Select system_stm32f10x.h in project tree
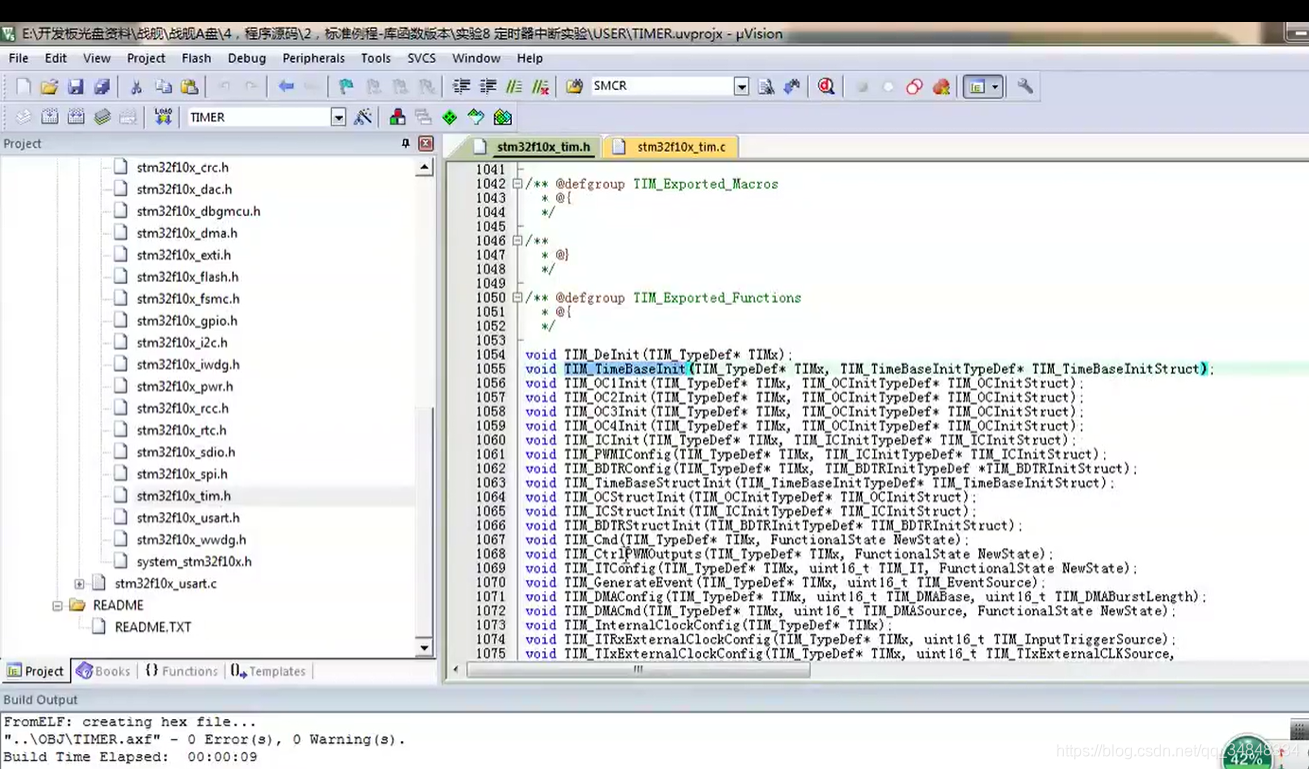Image resolution: width=1309 pixels, height=769 pixels. tap(194, 561)
